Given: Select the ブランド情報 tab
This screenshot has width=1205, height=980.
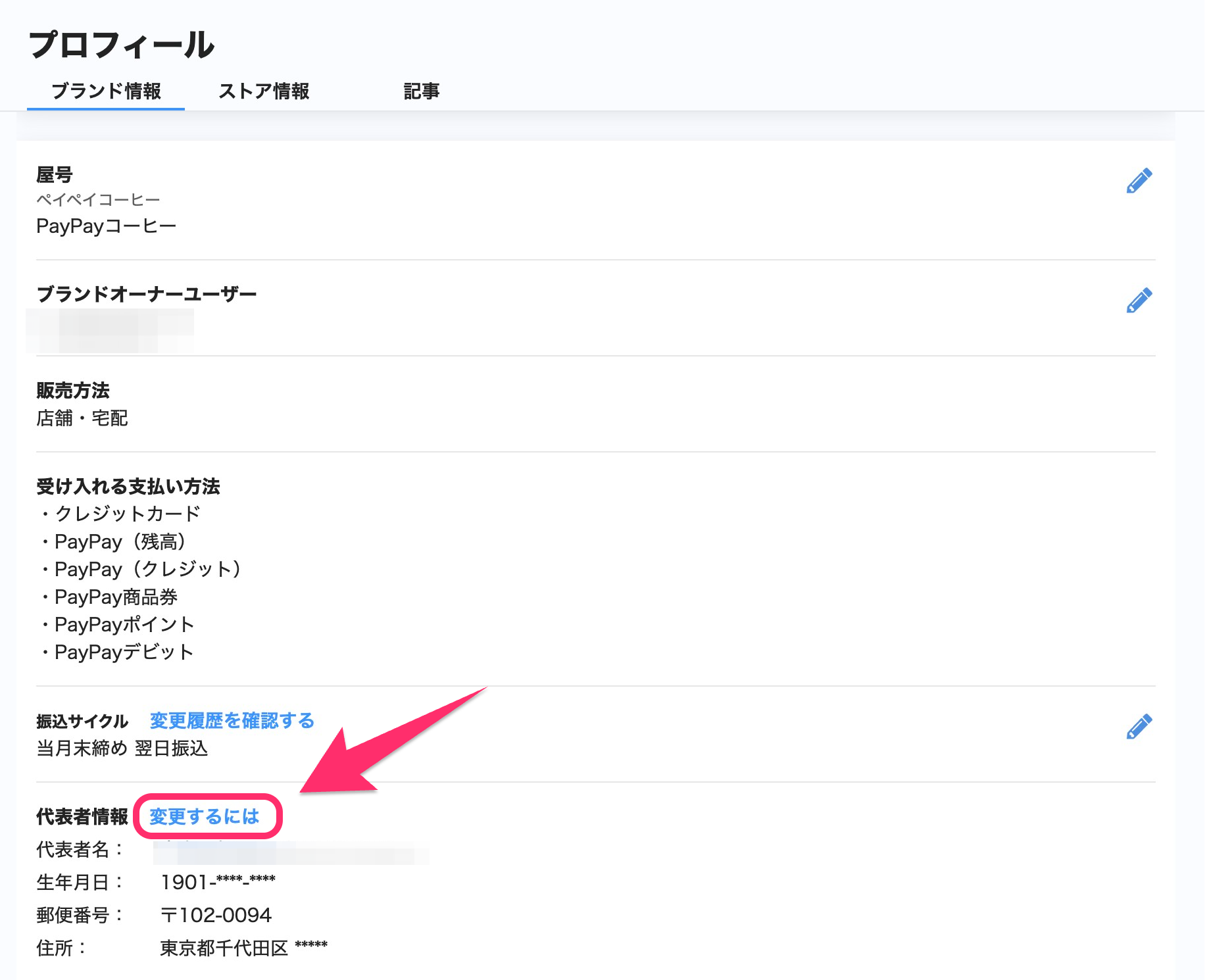Looking at the screenshot, I should click(x=106, y=91).
